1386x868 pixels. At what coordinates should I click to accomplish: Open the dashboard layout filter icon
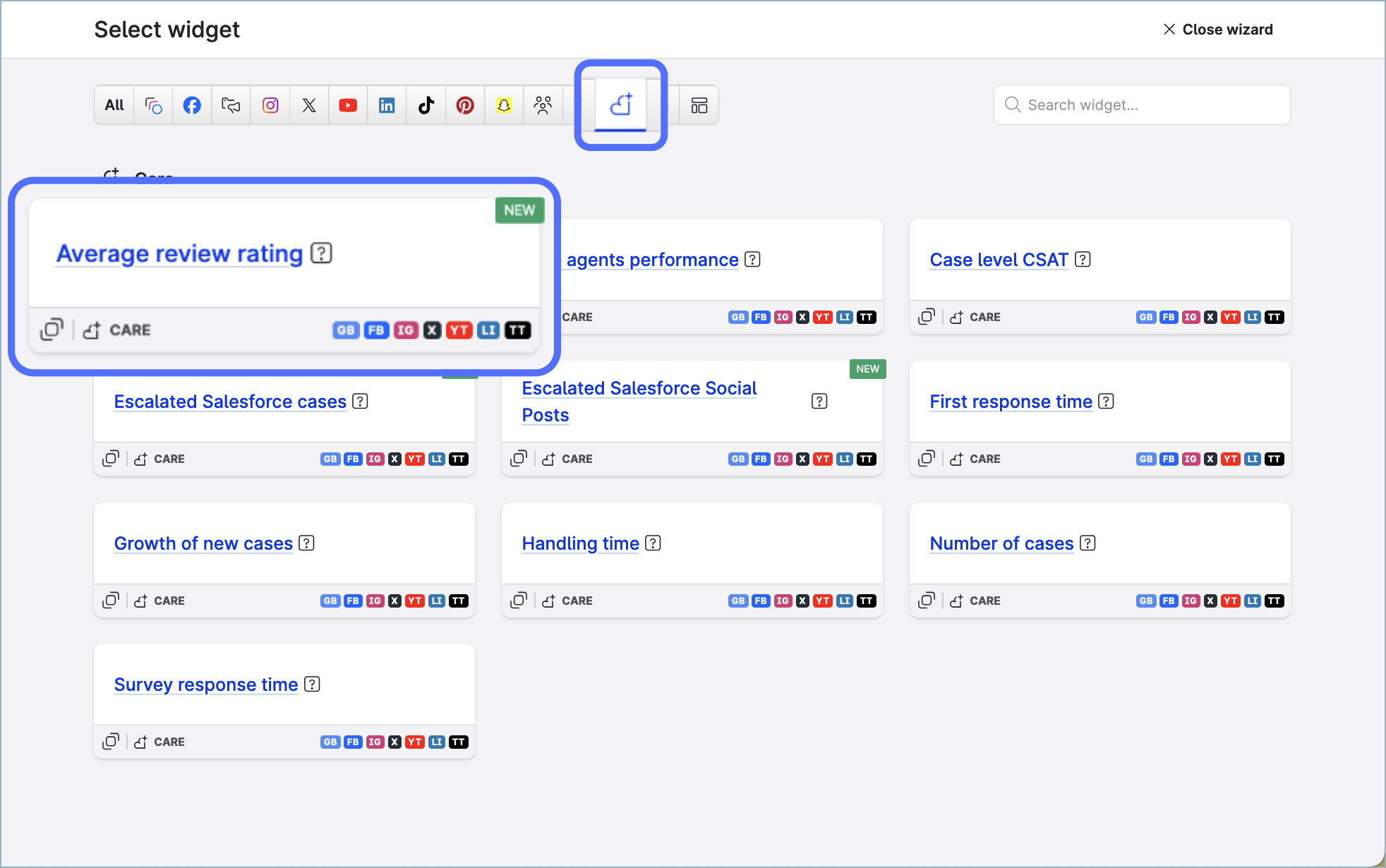tap(699, 105)
